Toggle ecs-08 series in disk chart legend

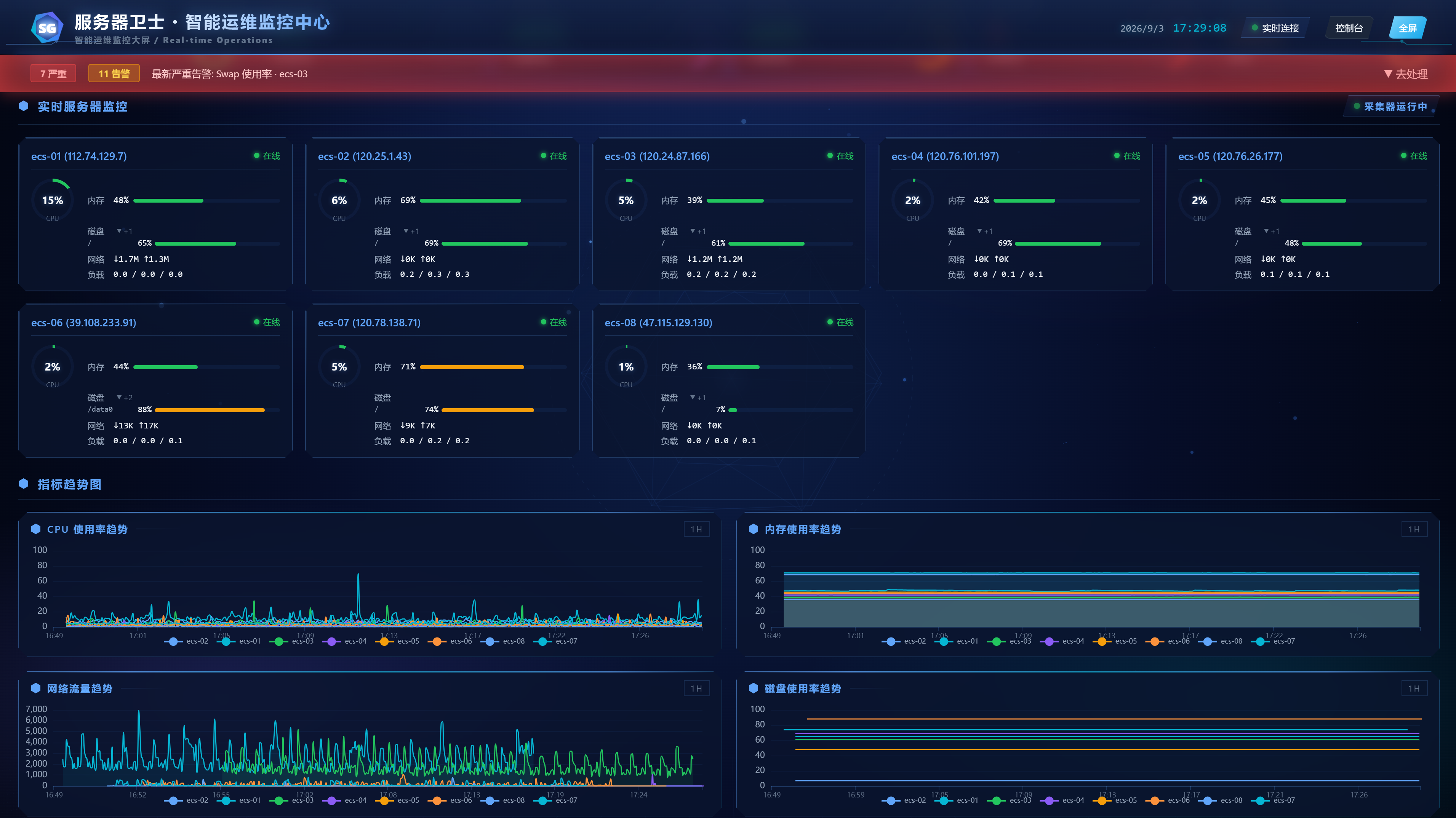pyautogui.click(x=1220, y=800)
